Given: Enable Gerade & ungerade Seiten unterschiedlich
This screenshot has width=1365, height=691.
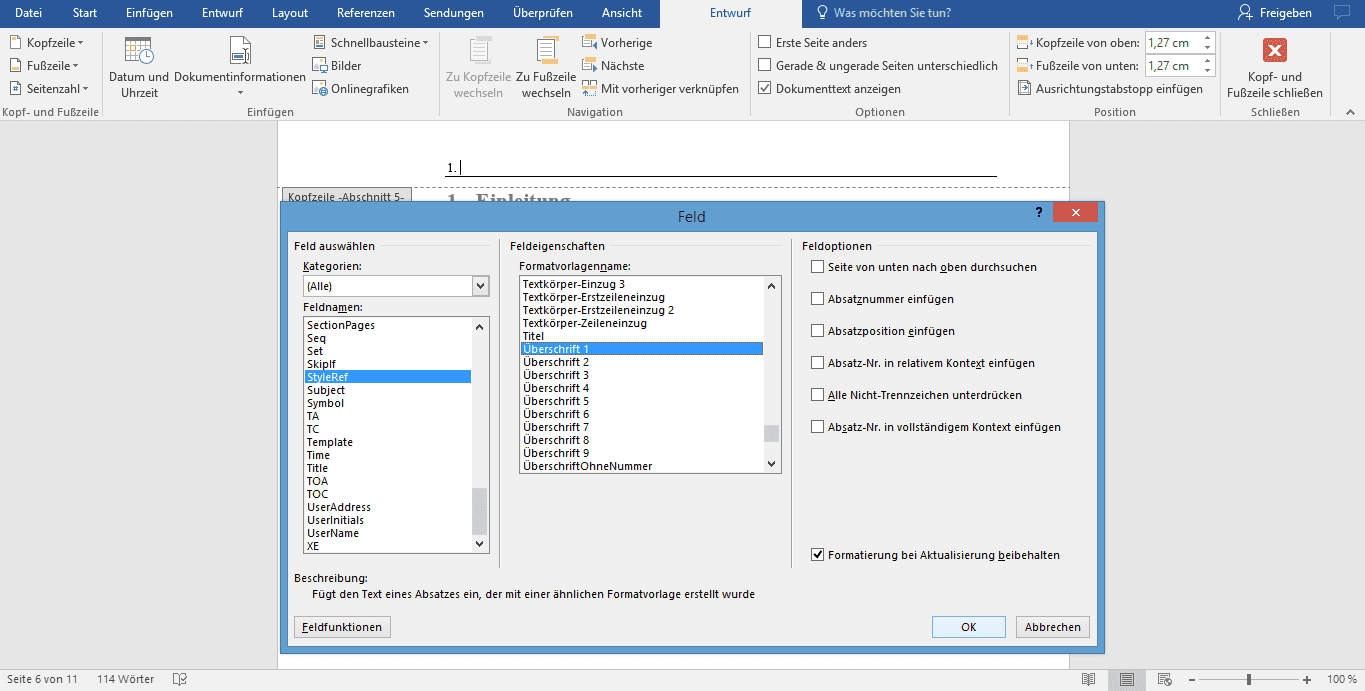Looking at the screenshot, I should 765,65.
